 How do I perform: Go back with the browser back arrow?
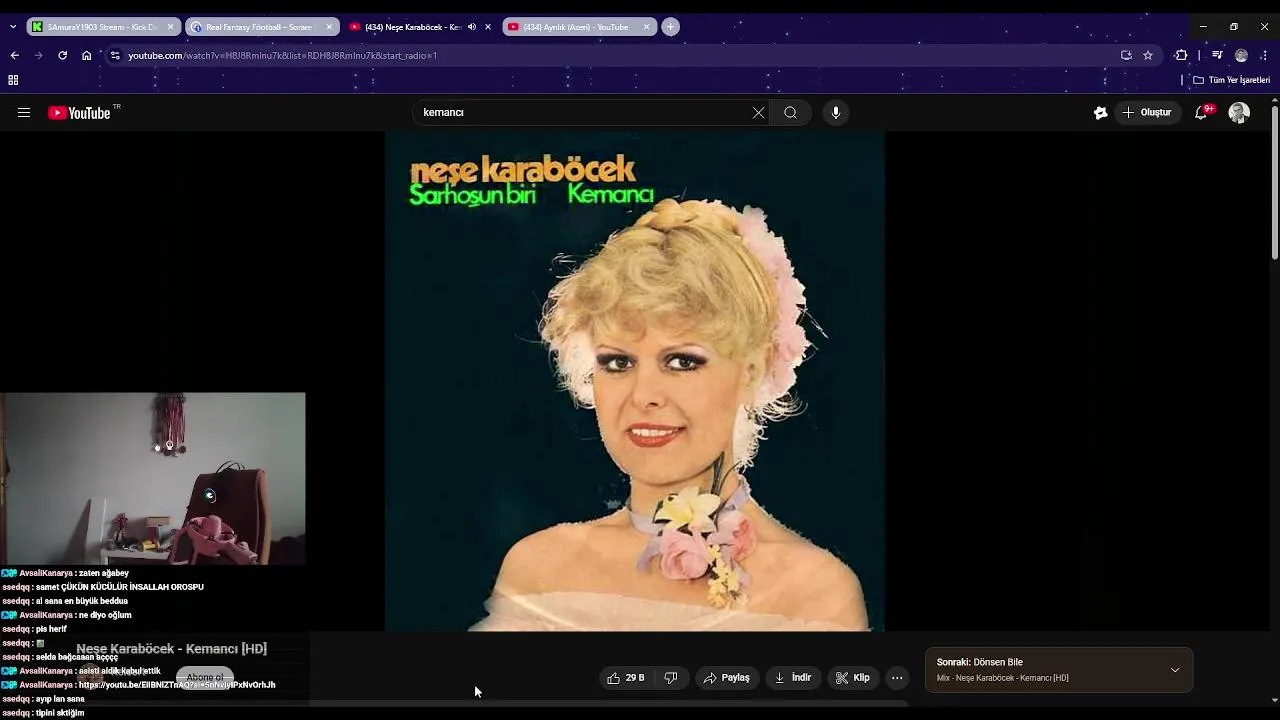(x=14, y=55)
